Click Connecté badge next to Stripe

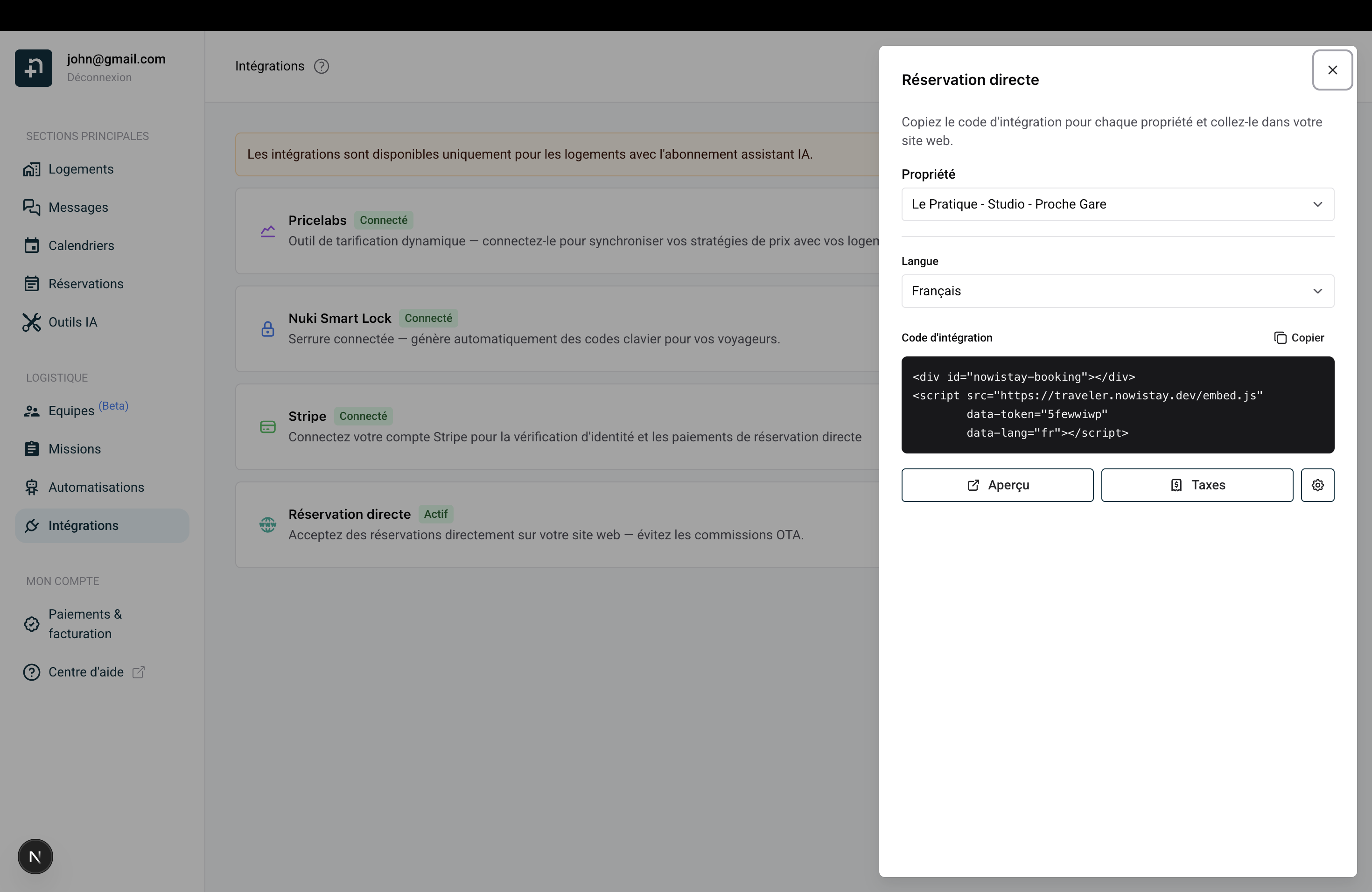tap(363, 416)
